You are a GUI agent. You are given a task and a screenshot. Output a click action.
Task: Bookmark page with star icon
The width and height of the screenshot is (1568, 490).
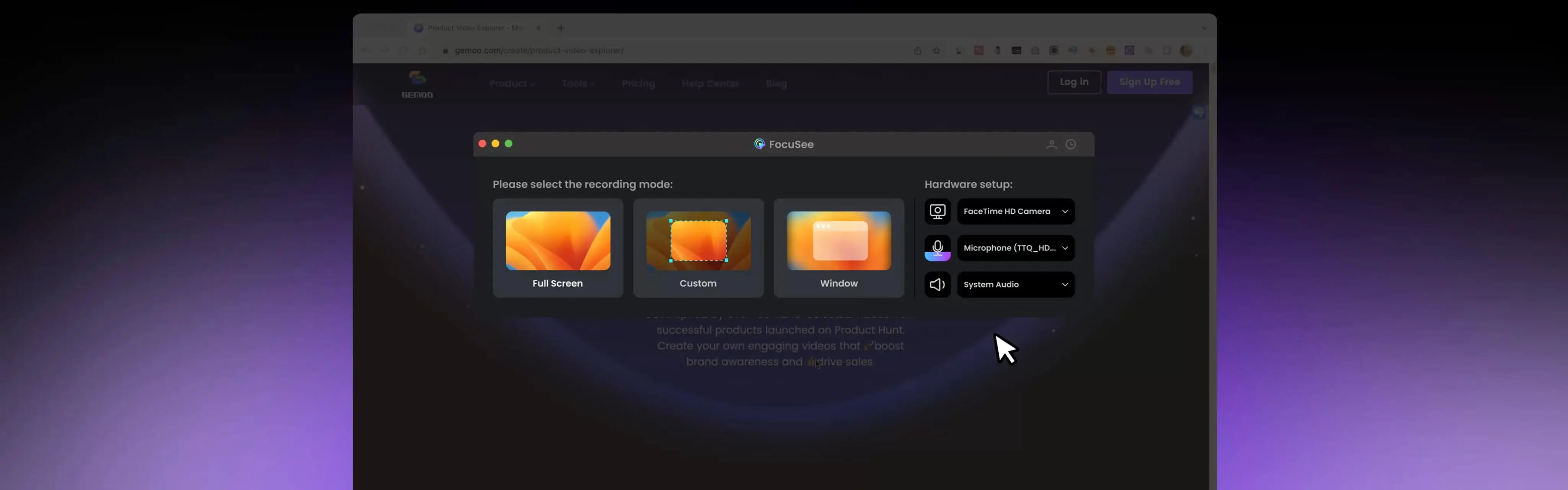coord(936,51)
